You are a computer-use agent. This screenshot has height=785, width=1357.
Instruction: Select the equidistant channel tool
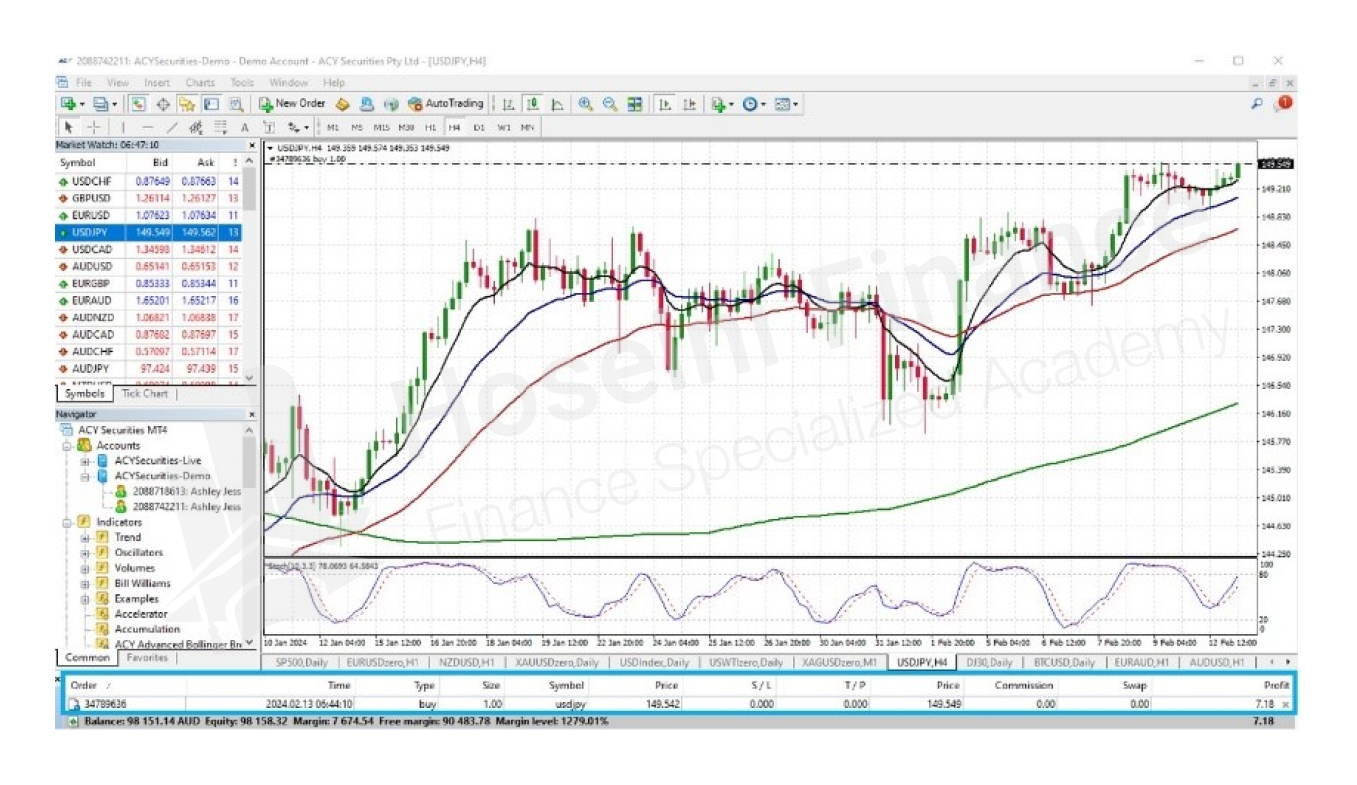(196, 127)
